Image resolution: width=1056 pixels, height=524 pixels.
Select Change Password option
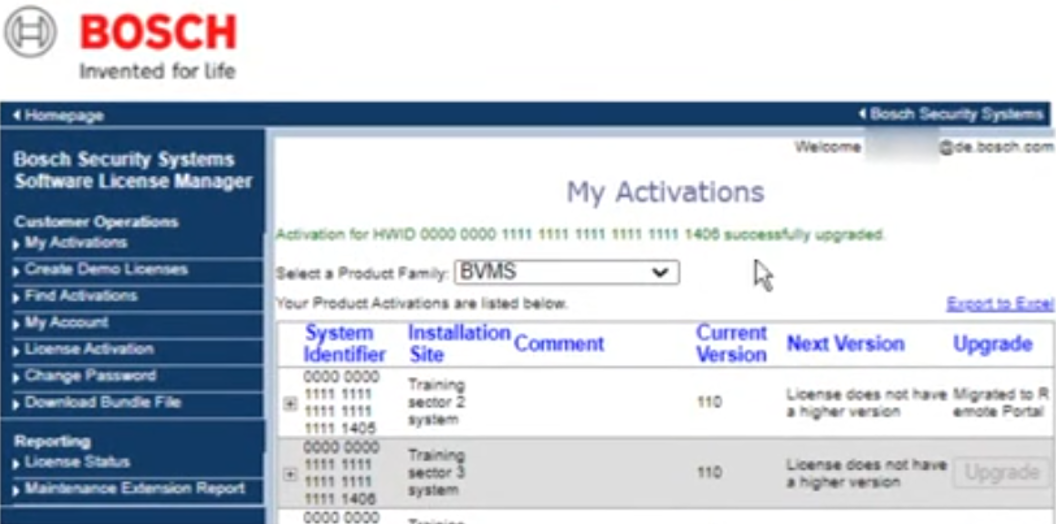pos(90,376)
